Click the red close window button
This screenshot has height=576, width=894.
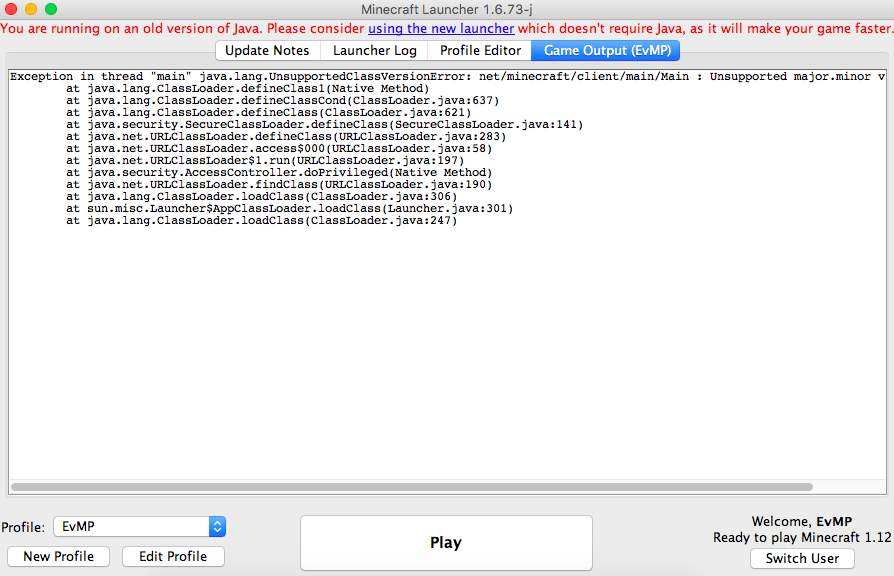(11, 9)
